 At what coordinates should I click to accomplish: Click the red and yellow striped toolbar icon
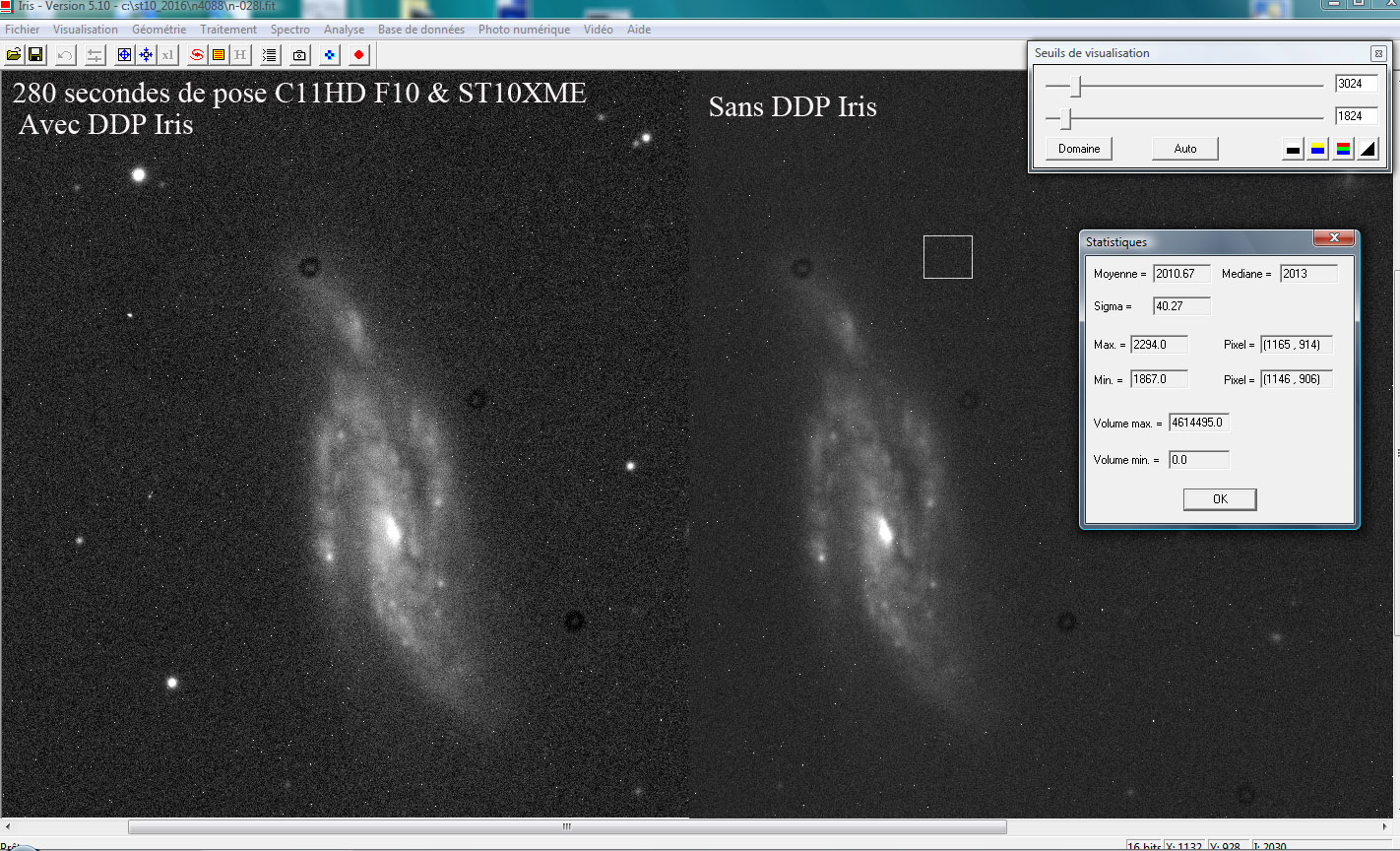(x=219, y=55)
